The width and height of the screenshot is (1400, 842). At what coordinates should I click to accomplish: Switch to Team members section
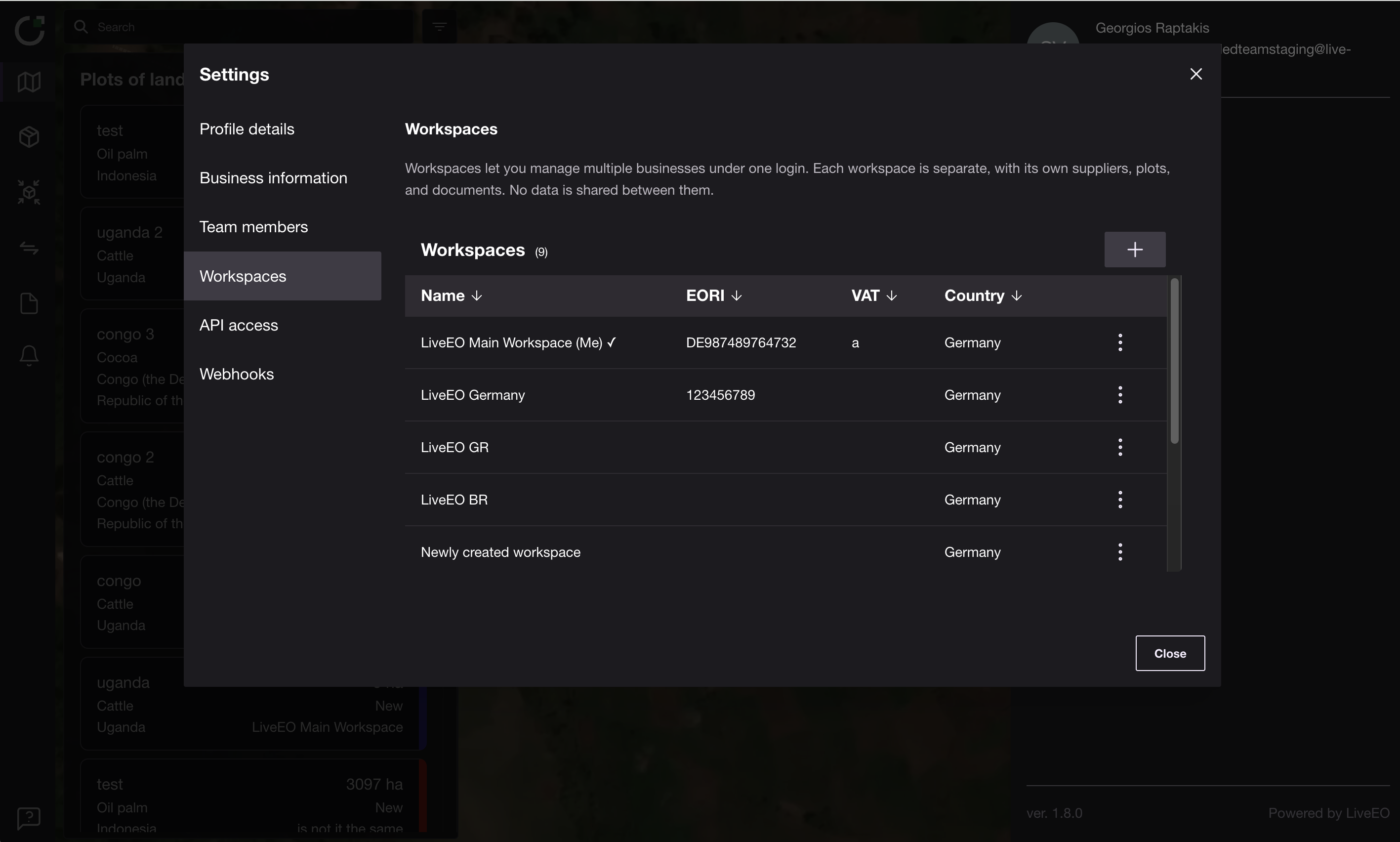point(253,227)
